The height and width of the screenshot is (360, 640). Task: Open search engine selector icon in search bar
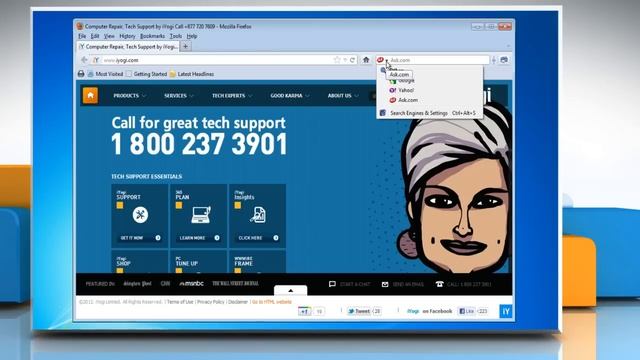click(382, 60)
